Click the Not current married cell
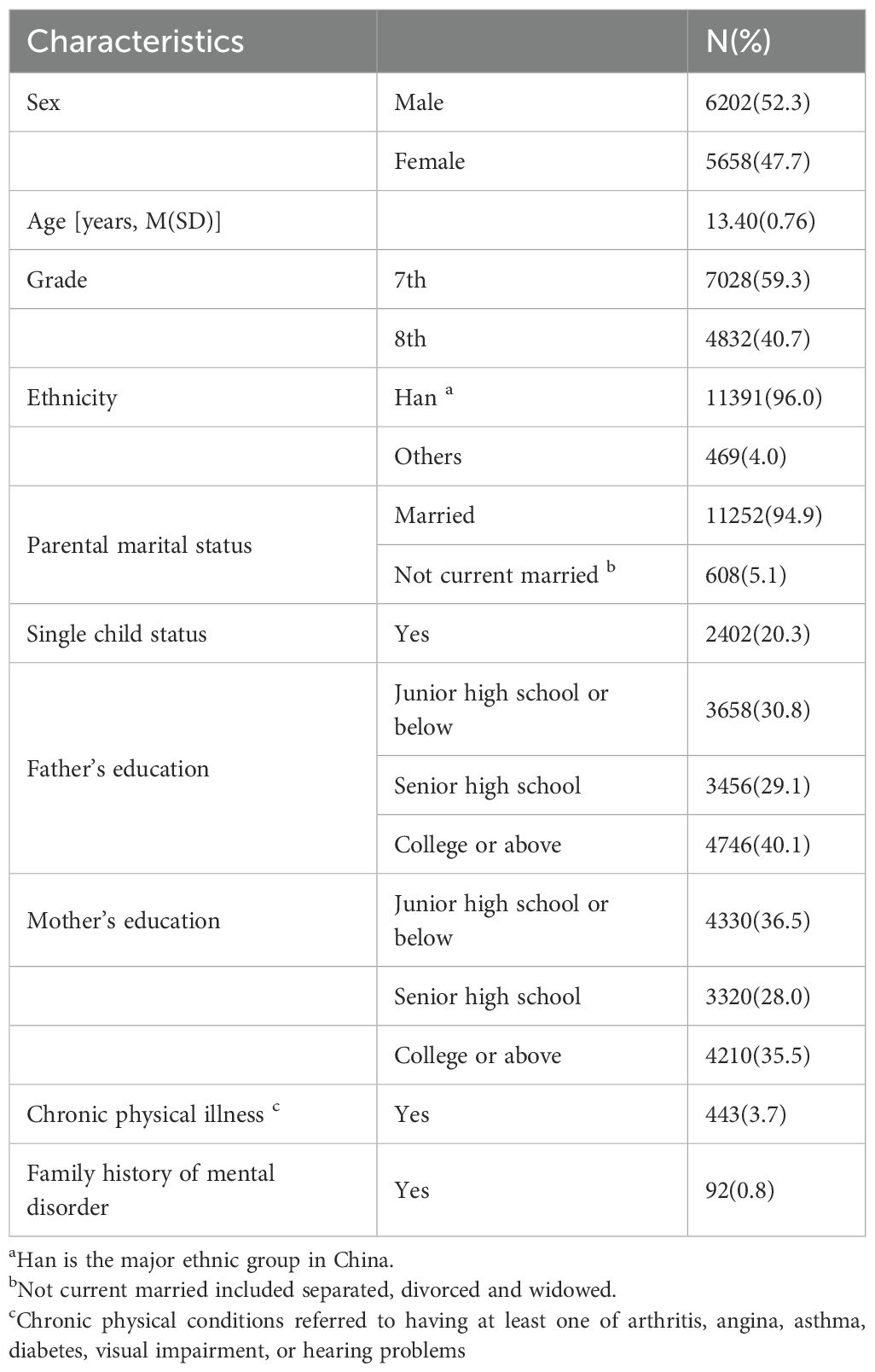The height and width of the screenshot is (1372, 875). pyautogui.click(x=496, y=574)
